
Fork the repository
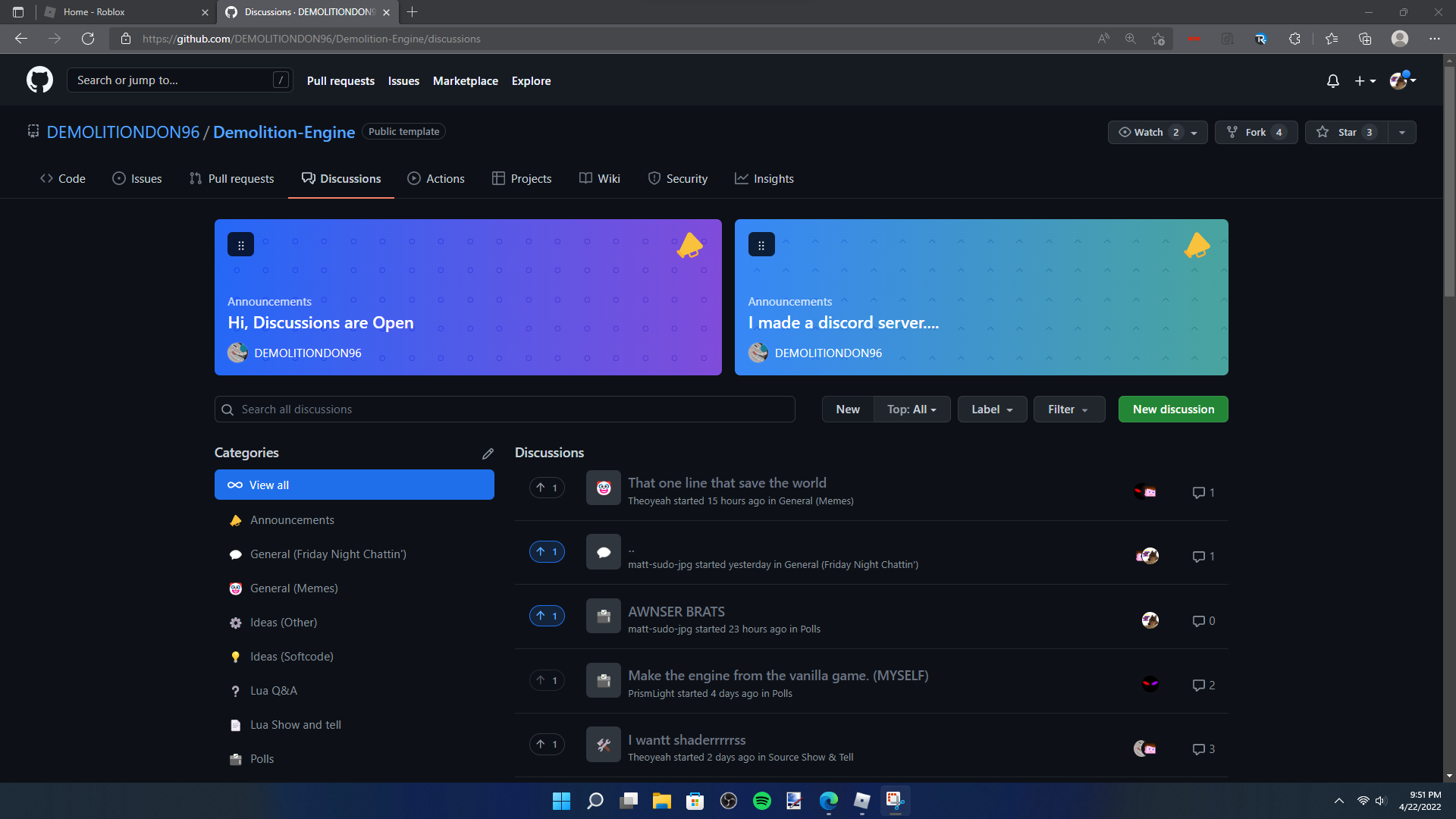coord(1256,132)
